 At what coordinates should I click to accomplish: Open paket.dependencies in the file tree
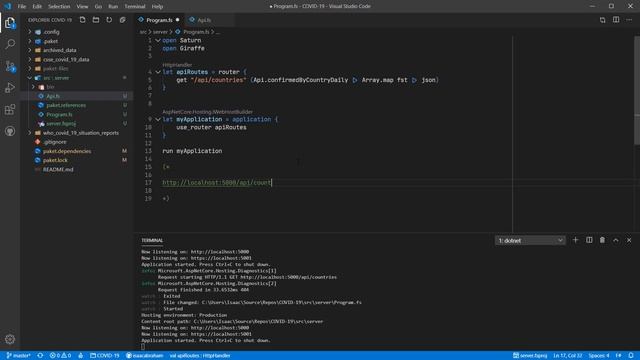coord(78,151)
